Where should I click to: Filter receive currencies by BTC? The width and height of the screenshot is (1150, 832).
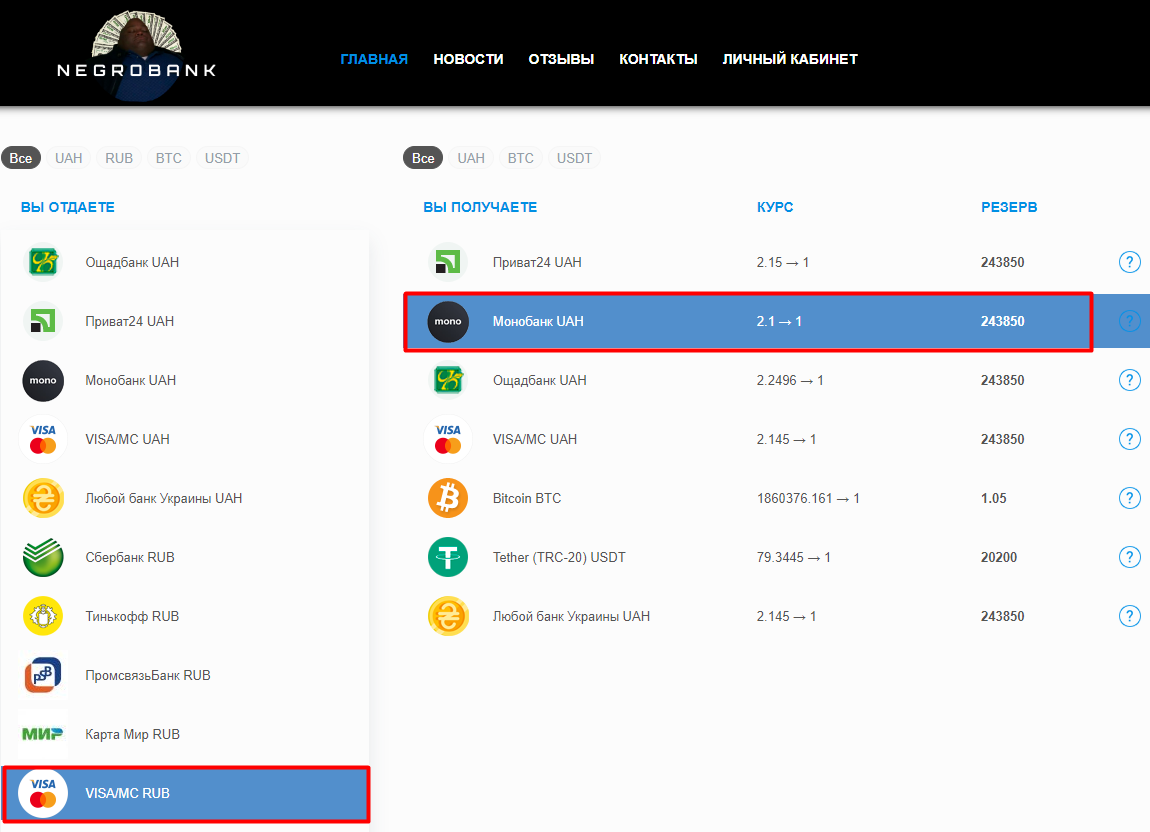coord(521,158)
